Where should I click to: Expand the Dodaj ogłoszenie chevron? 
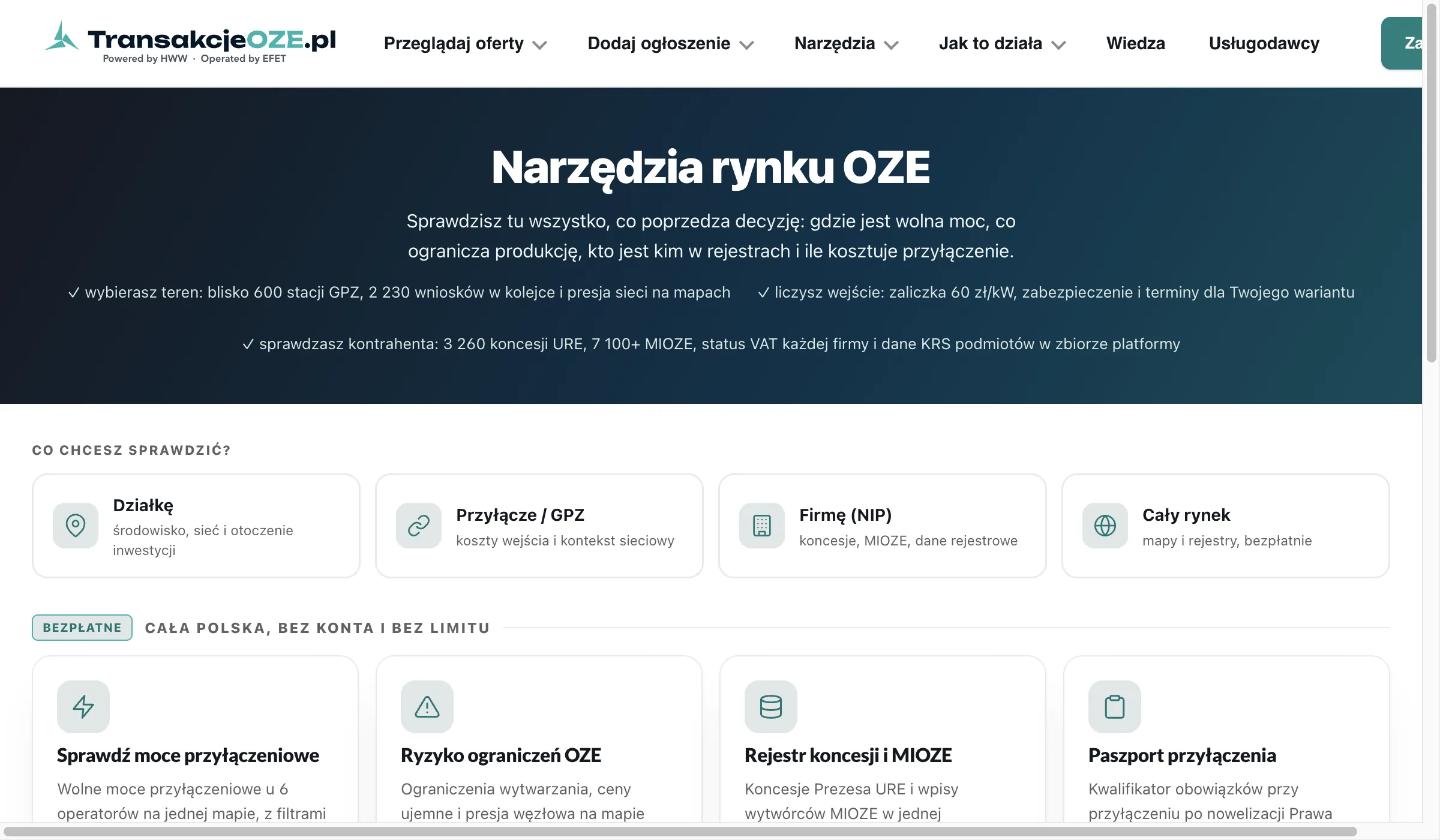pos(746,45)
